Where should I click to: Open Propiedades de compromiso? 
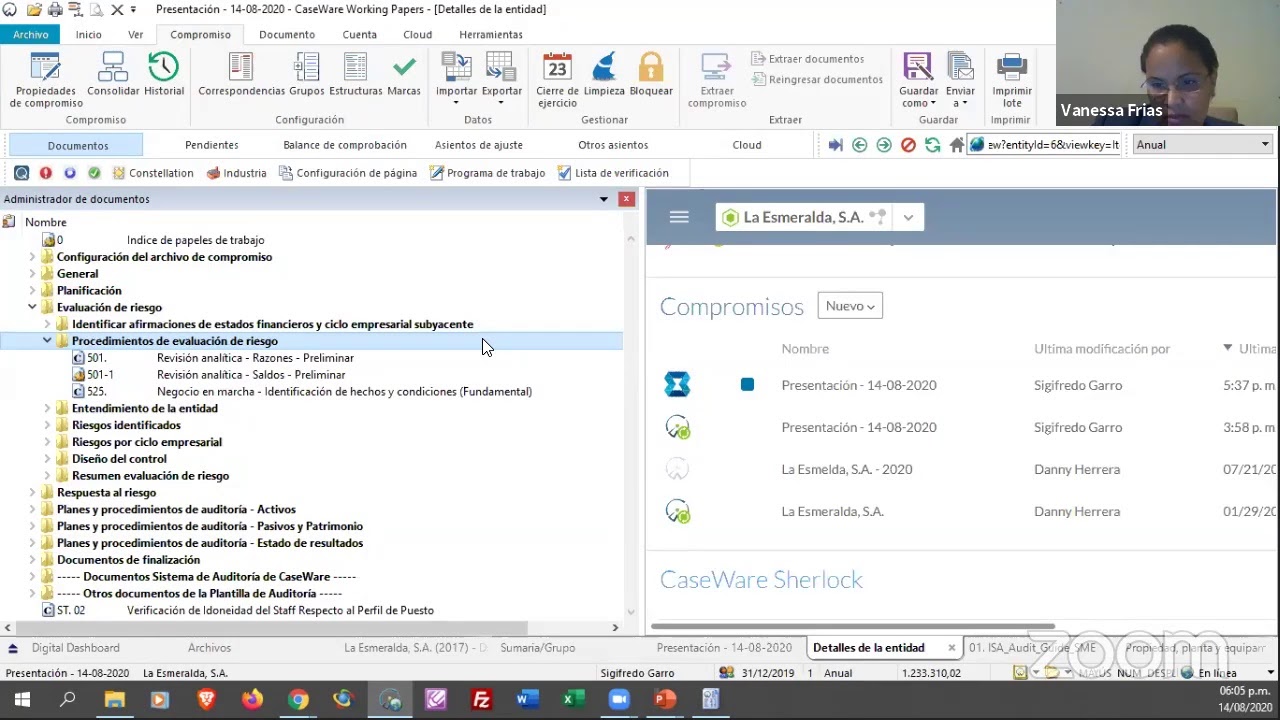(46, 80)
